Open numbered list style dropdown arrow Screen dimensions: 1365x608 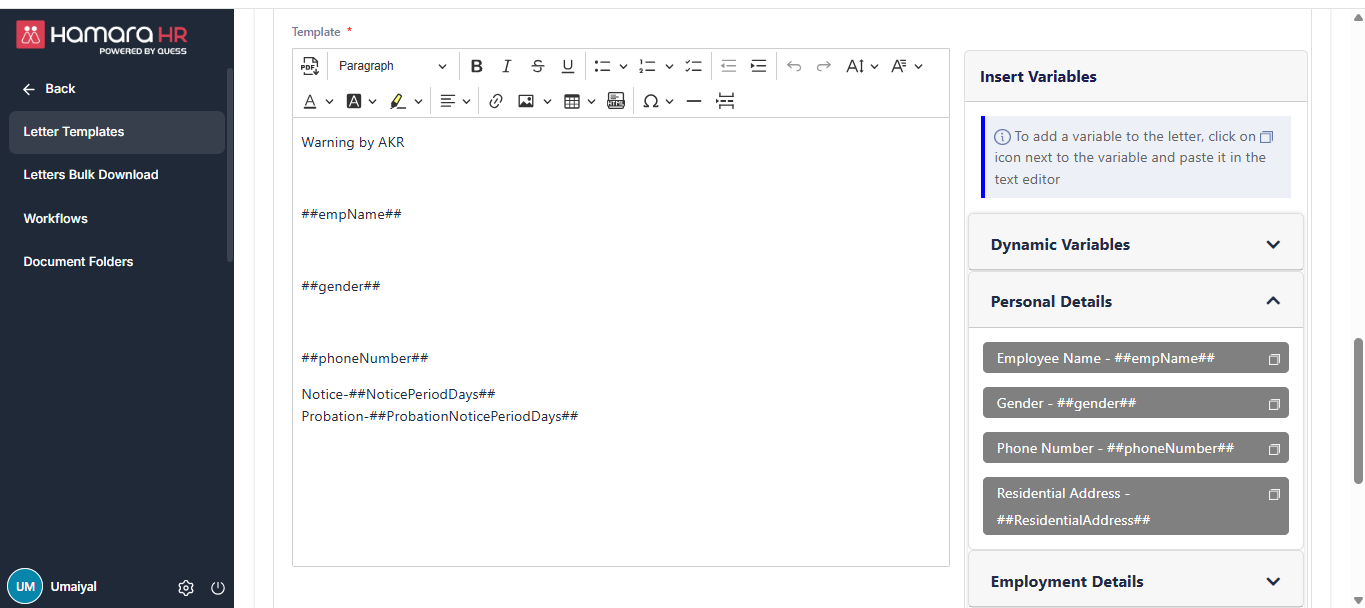pyautogui.click(x=669, y=66)
